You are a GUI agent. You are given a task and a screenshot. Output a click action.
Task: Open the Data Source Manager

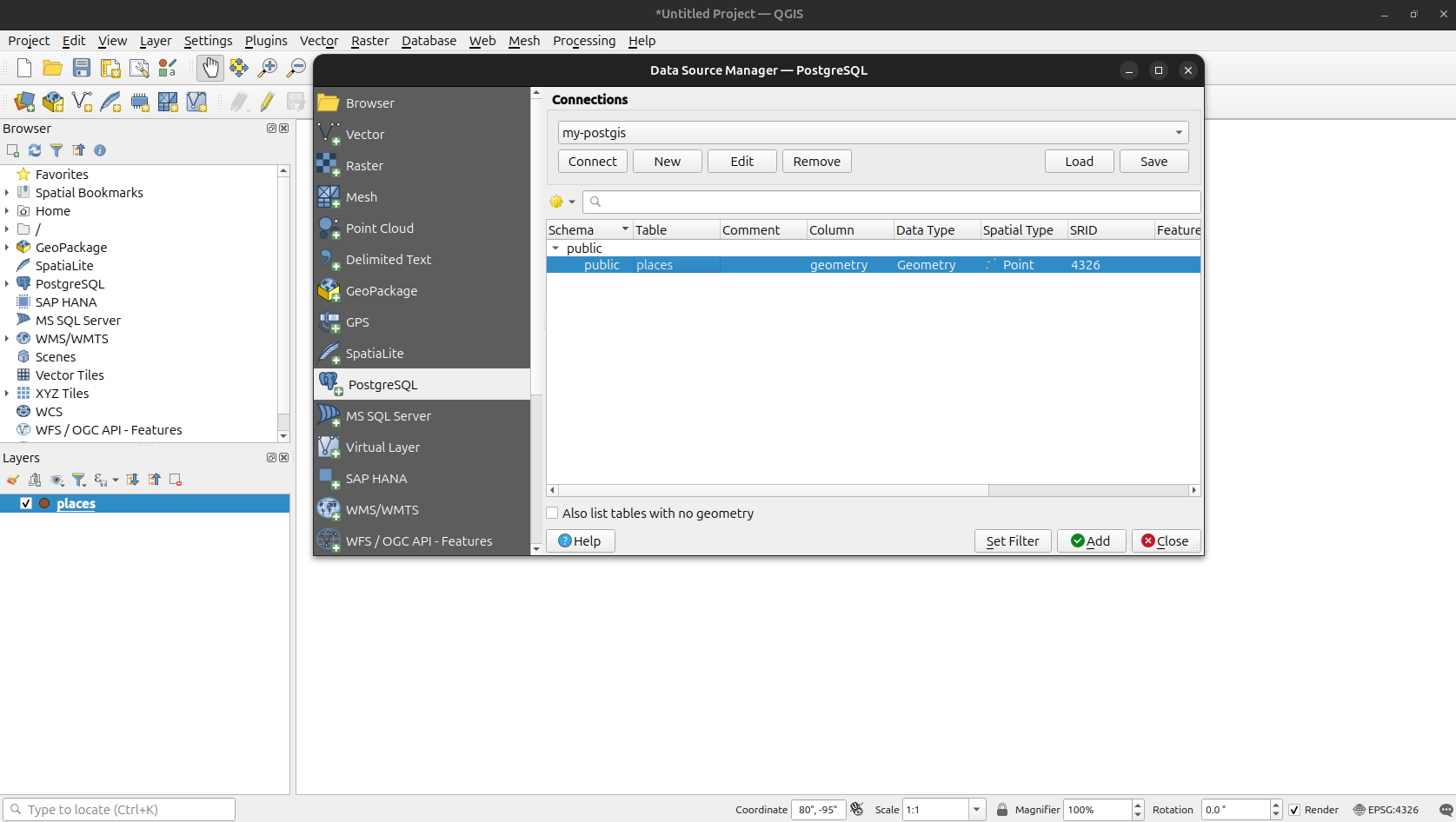point(23,102)
